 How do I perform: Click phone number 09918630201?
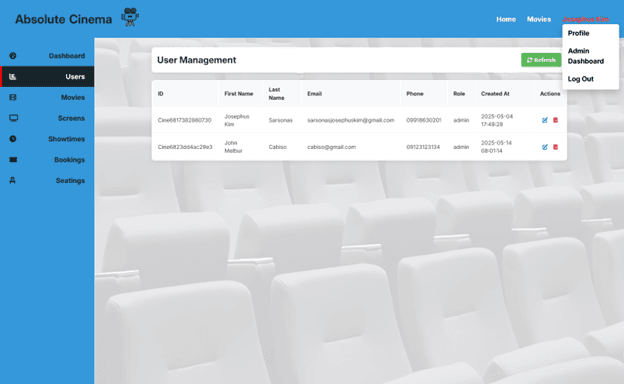[423, 120]
